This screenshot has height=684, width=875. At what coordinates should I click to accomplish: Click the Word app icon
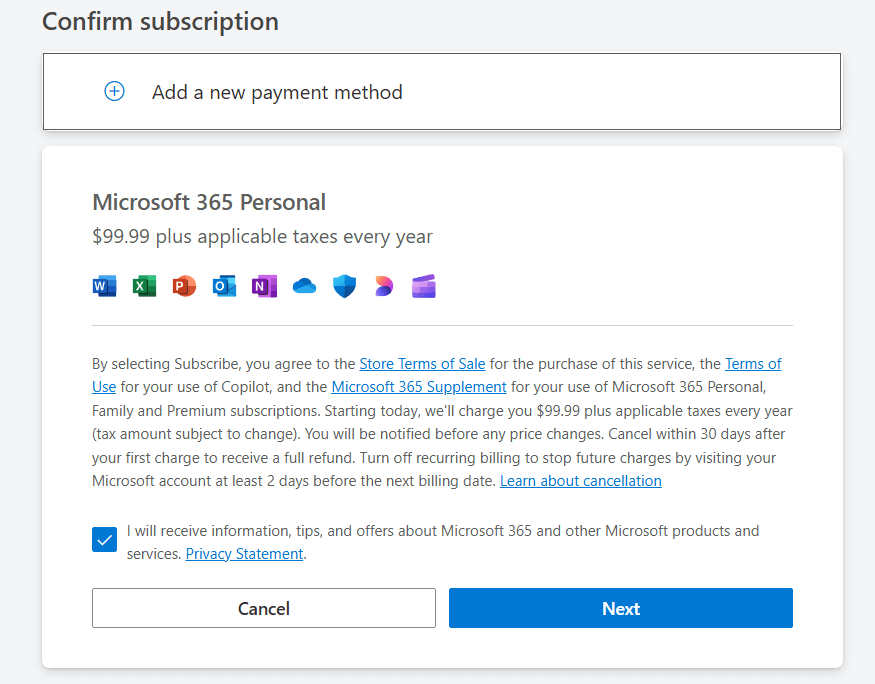pos(104,287)
